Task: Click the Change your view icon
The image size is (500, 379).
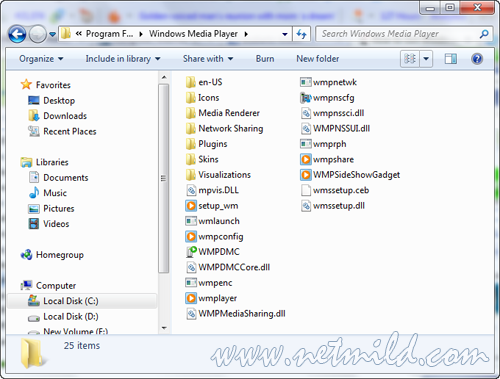Action: 410,59
